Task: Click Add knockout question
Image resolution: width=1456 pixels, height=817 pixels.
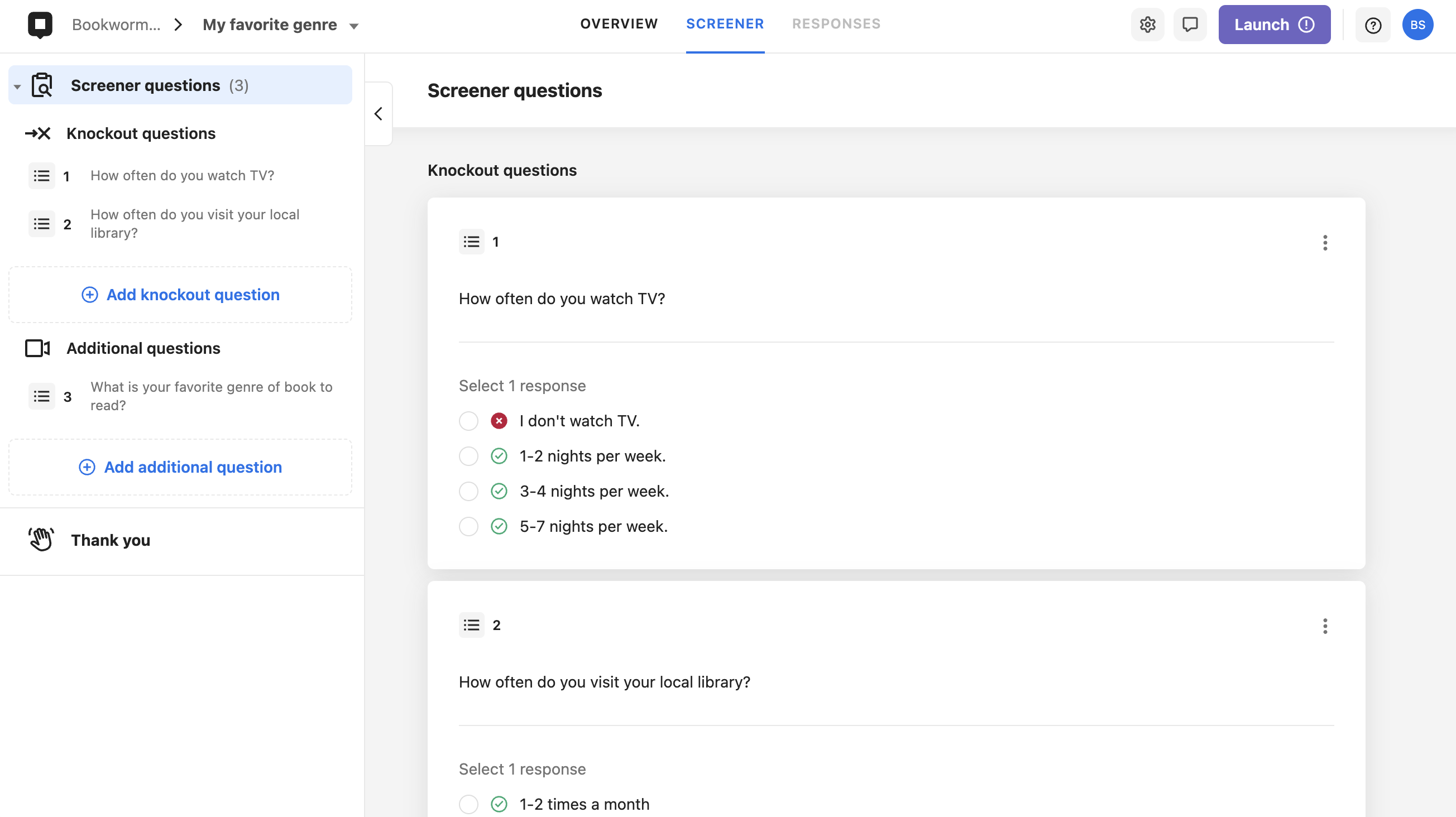Action: click(180, 295)
